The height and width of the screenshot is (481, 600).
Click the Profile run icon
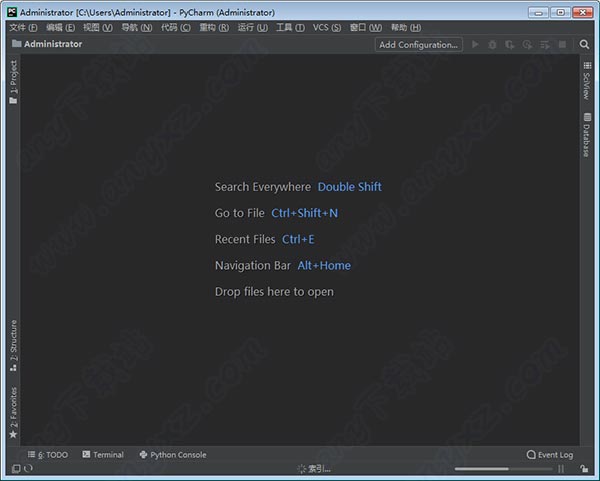point(527,45)
